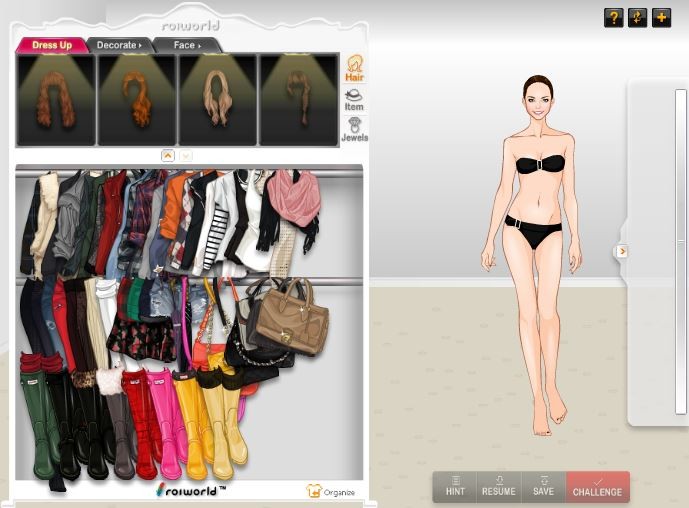Viewport: 689px width, 508px height.
Task: Expand the right side panel arrow
Action: point(622,251)
